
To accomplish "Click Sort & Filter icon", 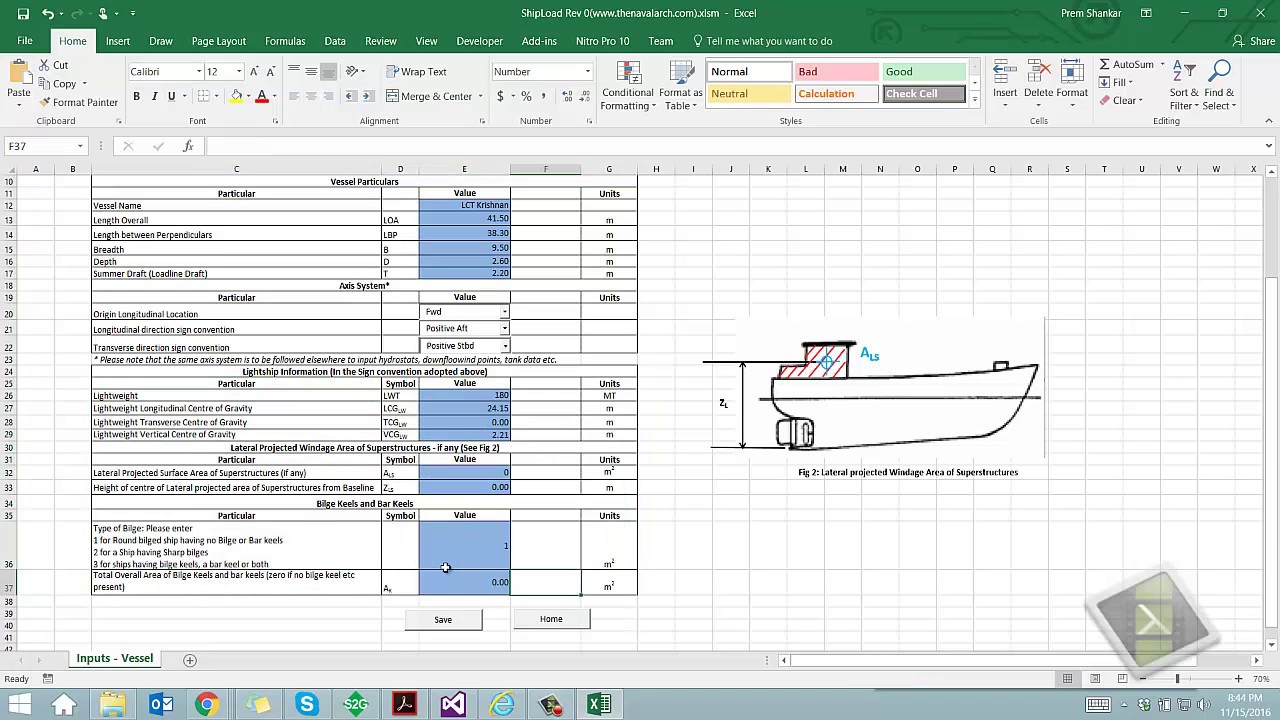I will tap(1183, 72).
